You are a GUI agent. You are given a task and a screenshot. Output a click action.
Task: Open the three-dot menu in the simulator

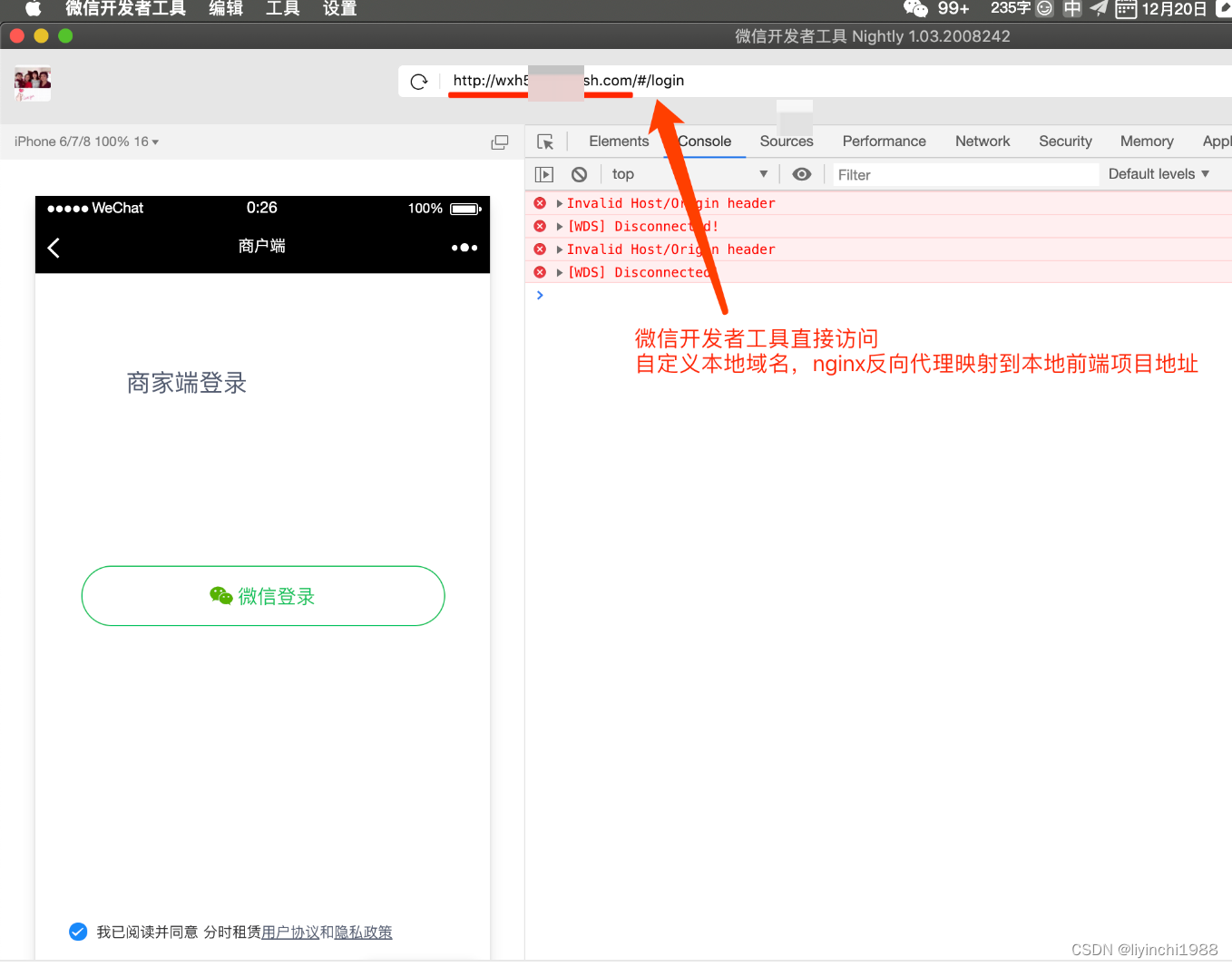[464, 248]
